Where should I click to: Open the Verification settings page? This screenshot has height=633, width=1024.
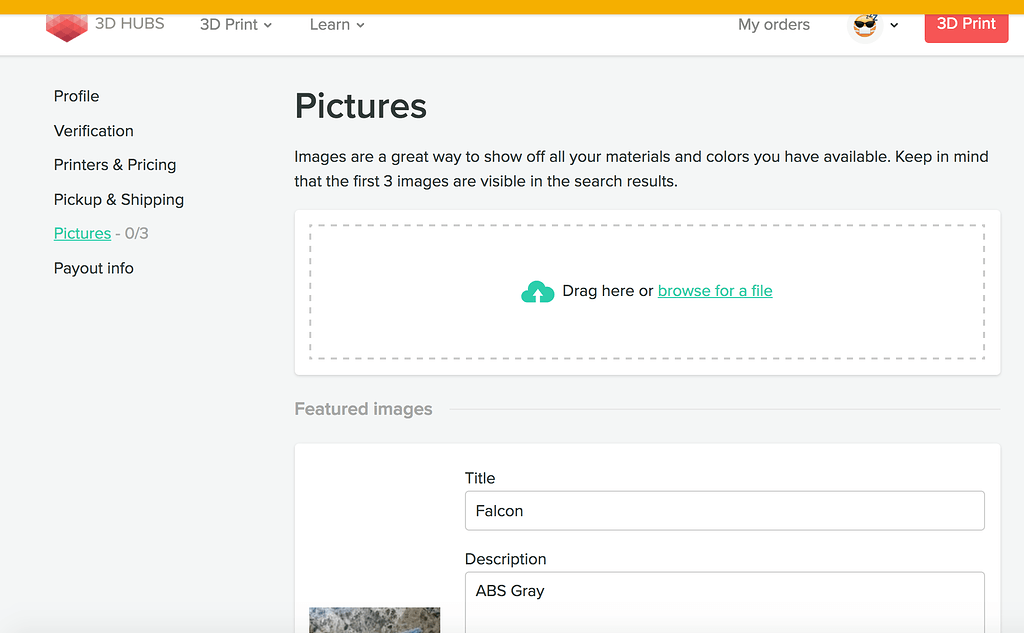click(93, 131)
